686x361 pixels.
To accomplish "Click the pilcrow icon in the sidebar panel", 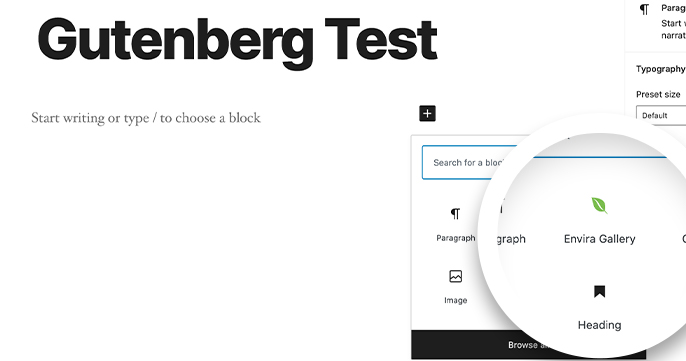I will pyautogui.click(x=644, y=9).
